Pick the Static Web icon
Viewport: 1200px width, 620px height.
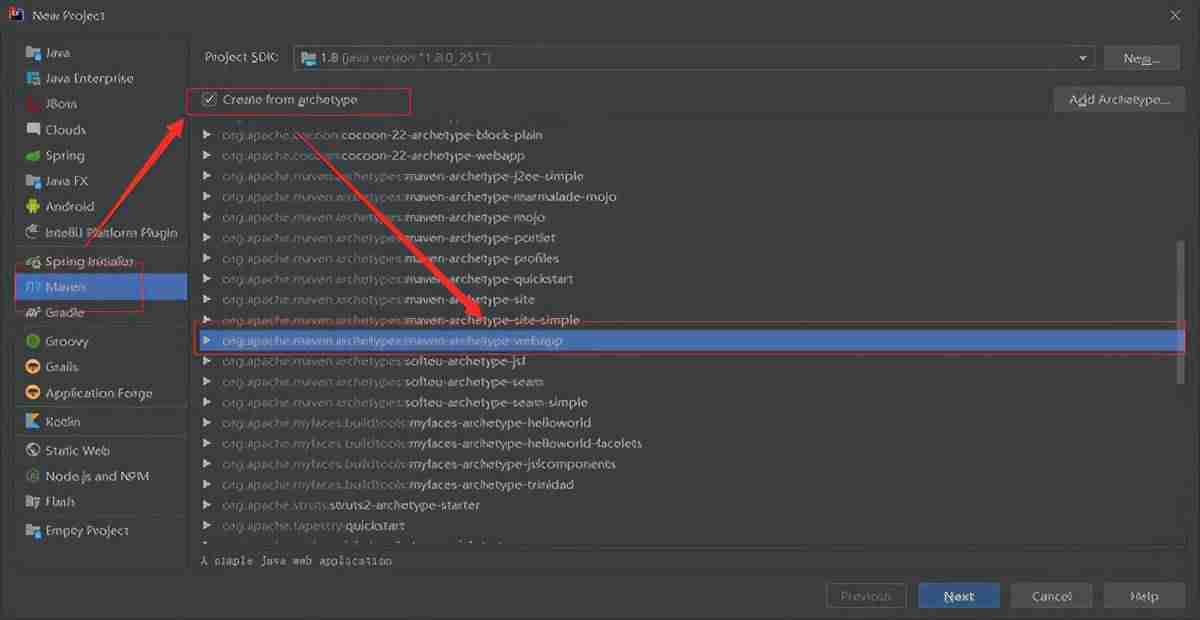point(33,451)
